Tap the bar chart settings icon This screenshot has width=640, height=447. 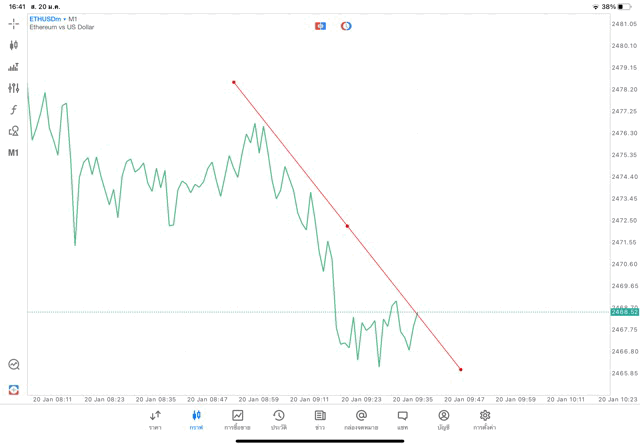[14, 67]
